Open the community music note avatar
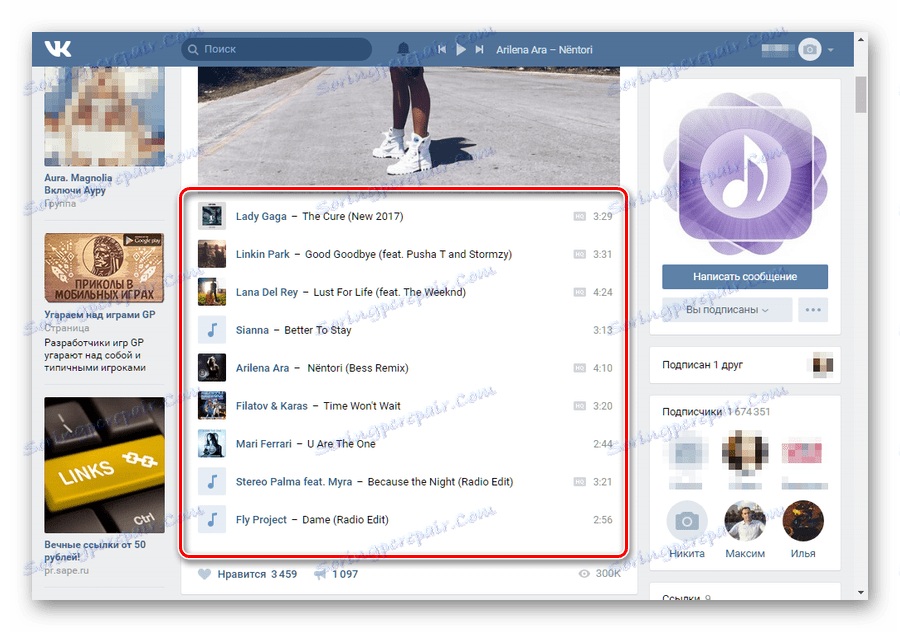Image resolution: width=900 pixels, height=632 pixels. tap(744, 173)
